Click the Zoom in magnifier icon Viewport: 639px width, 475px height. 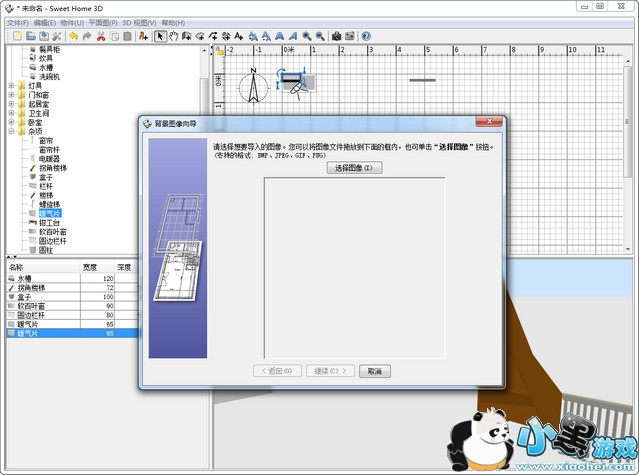click(307, 37)
